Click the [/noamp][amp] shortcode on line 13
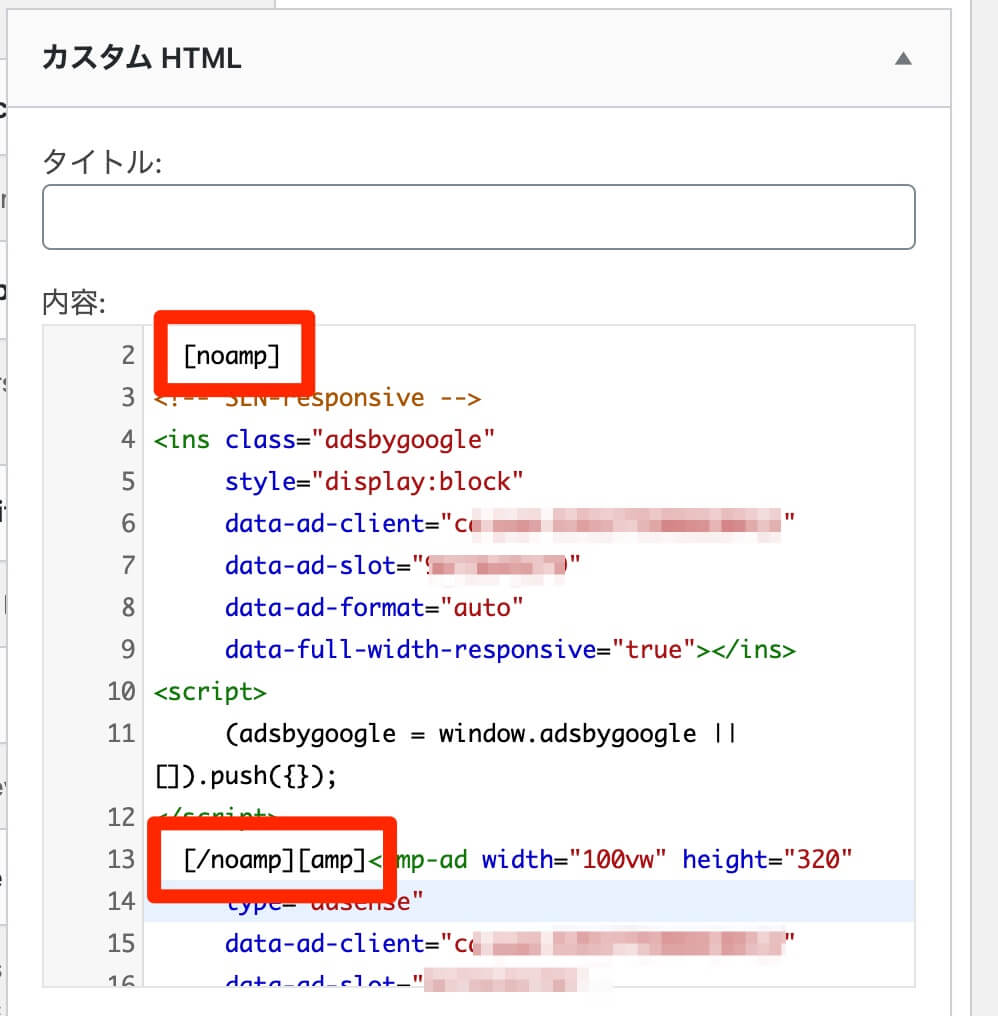Image resolution: width=998 pixels, height=1016 pixels. pos(275,860)
